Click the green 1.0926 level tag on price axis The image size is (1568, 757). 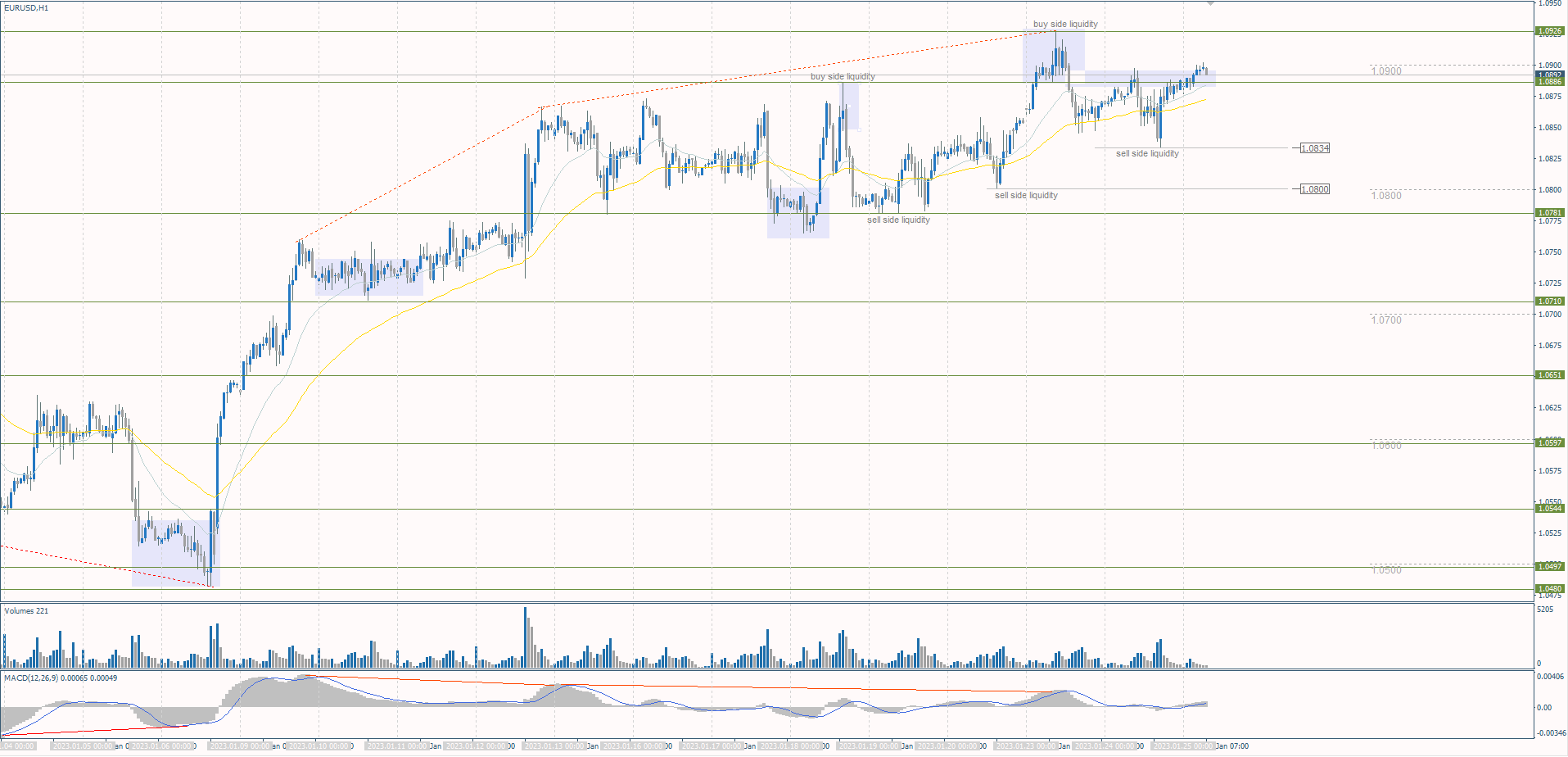1550,31
